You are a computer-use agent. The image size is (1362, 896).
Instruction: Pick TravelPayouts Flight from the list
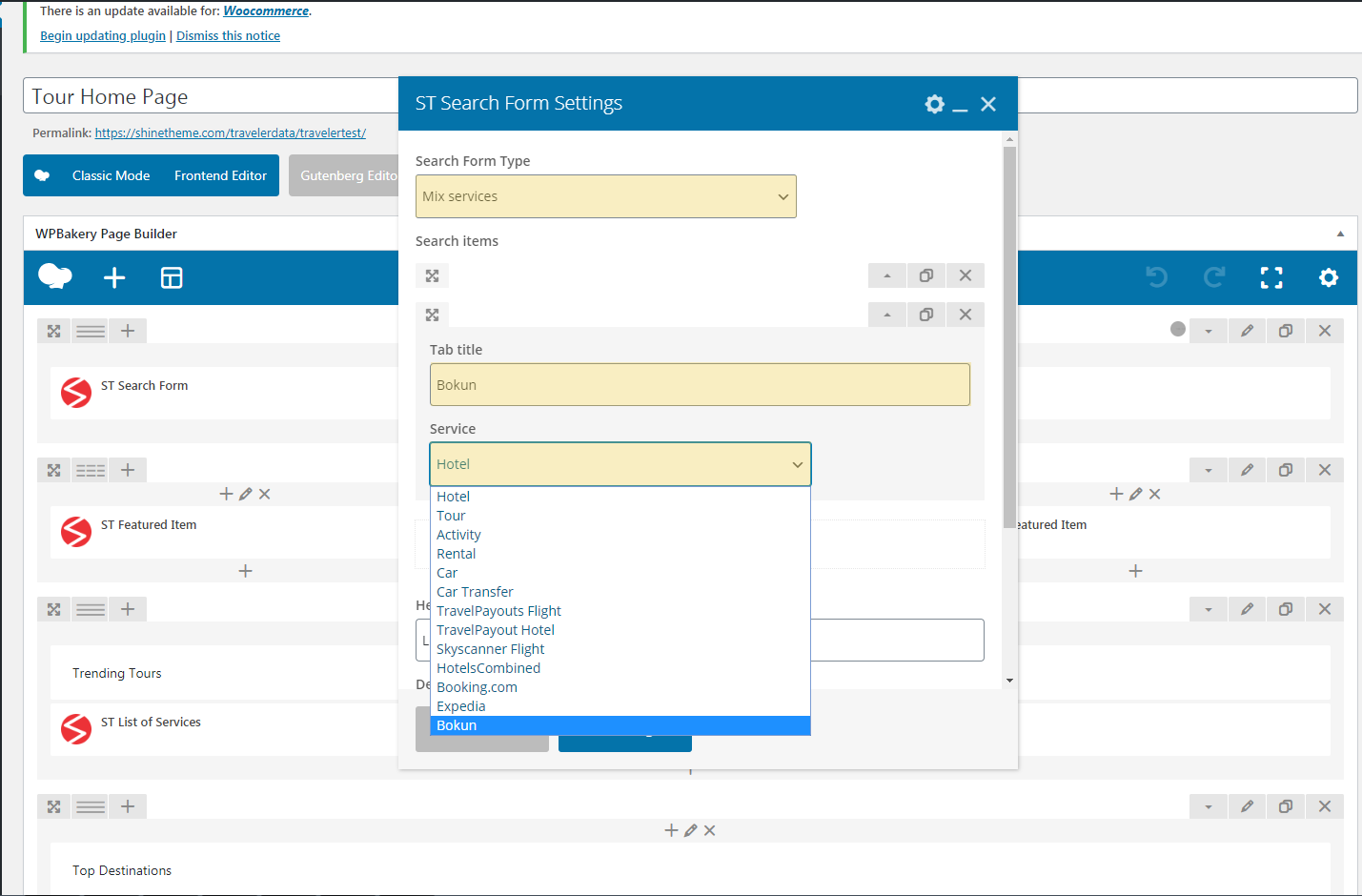point(620,611)
